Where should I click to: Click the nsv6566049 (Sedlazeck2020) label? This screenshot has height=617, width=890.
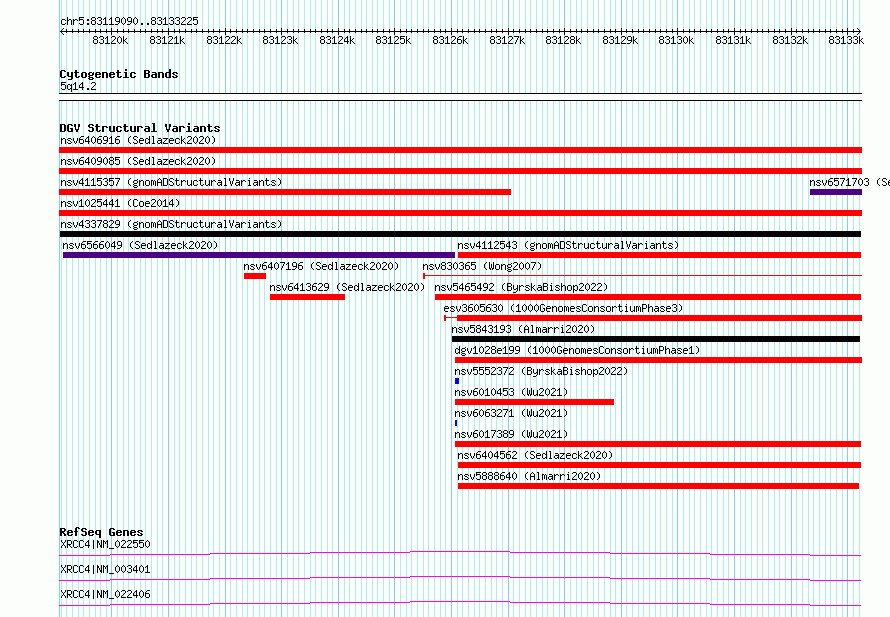coord(140,245)
